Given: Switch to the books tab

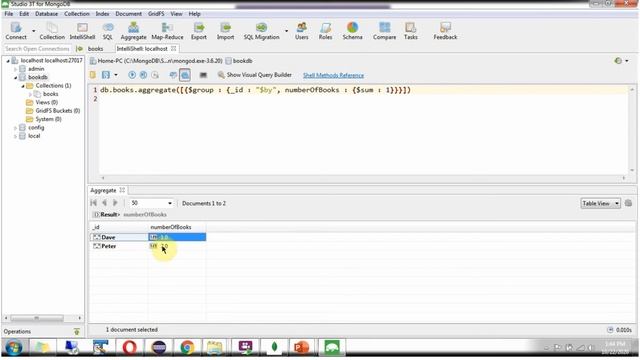Looking at the screenshot, I should [x=95, y=49].
